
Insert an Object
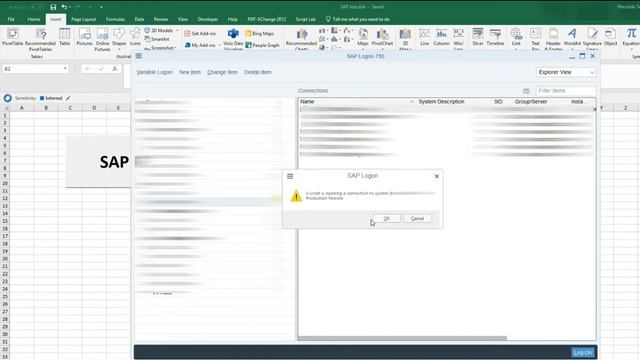point(611,37)
